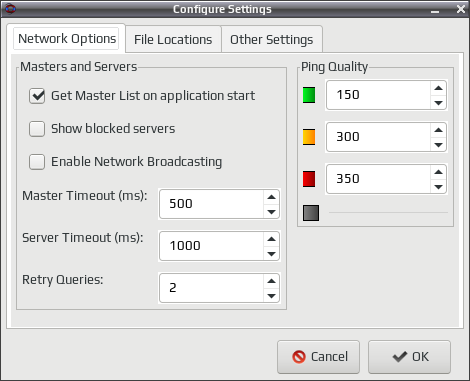The width and height of the screenshot is (470, 381).
Task: Click the Master Timeout value field
Action: point(212,204)
